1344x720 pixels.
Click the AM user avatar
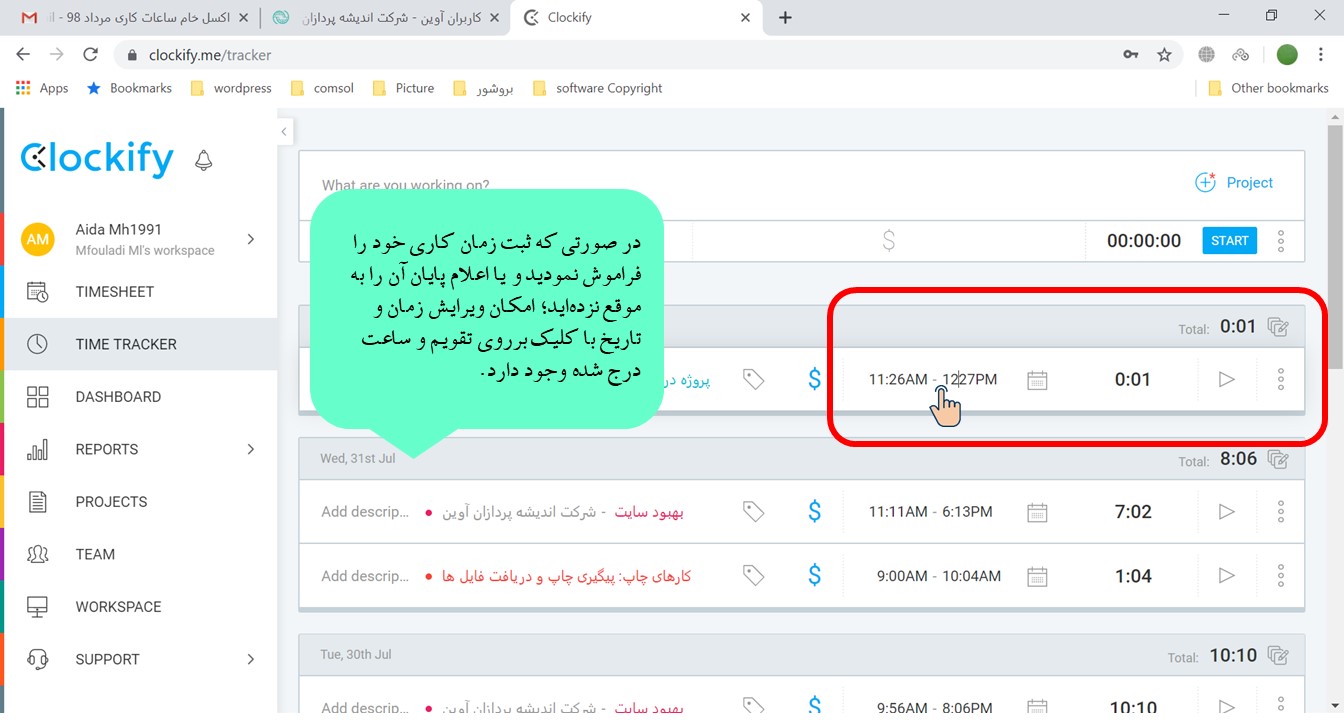coord(38,239)
